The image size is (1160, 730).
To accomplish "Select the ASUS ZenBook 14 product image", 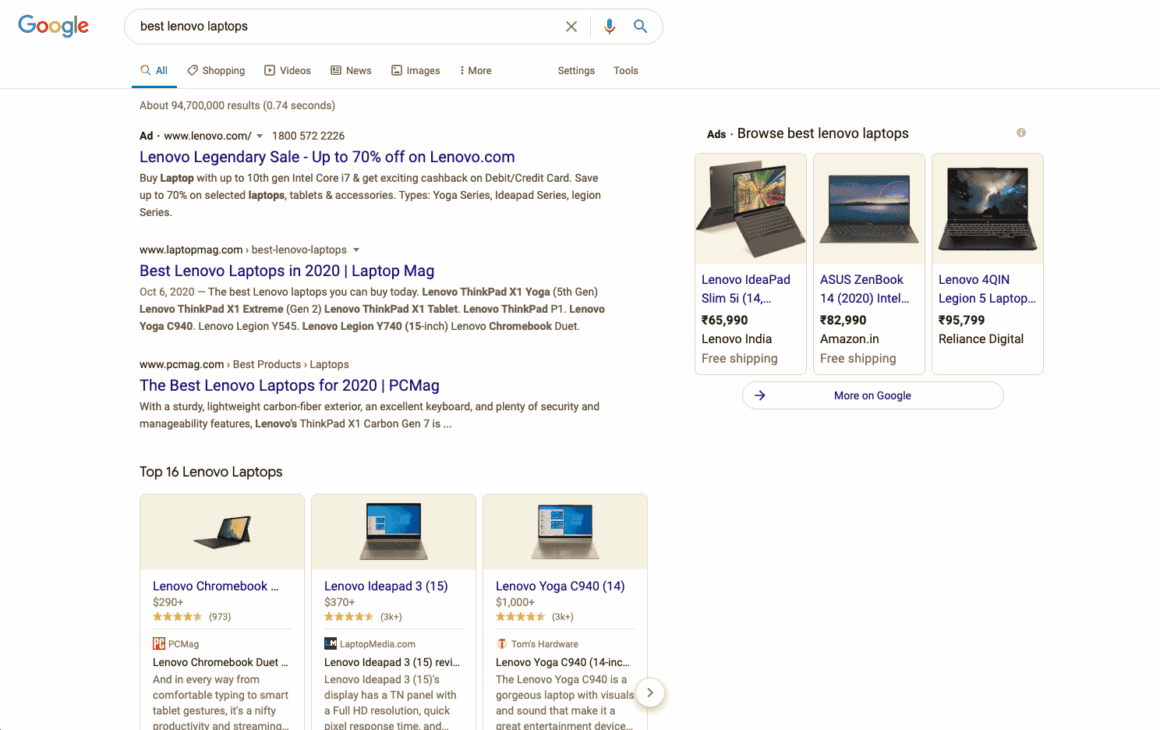I will pyautogui.click(x=868, y=209).
